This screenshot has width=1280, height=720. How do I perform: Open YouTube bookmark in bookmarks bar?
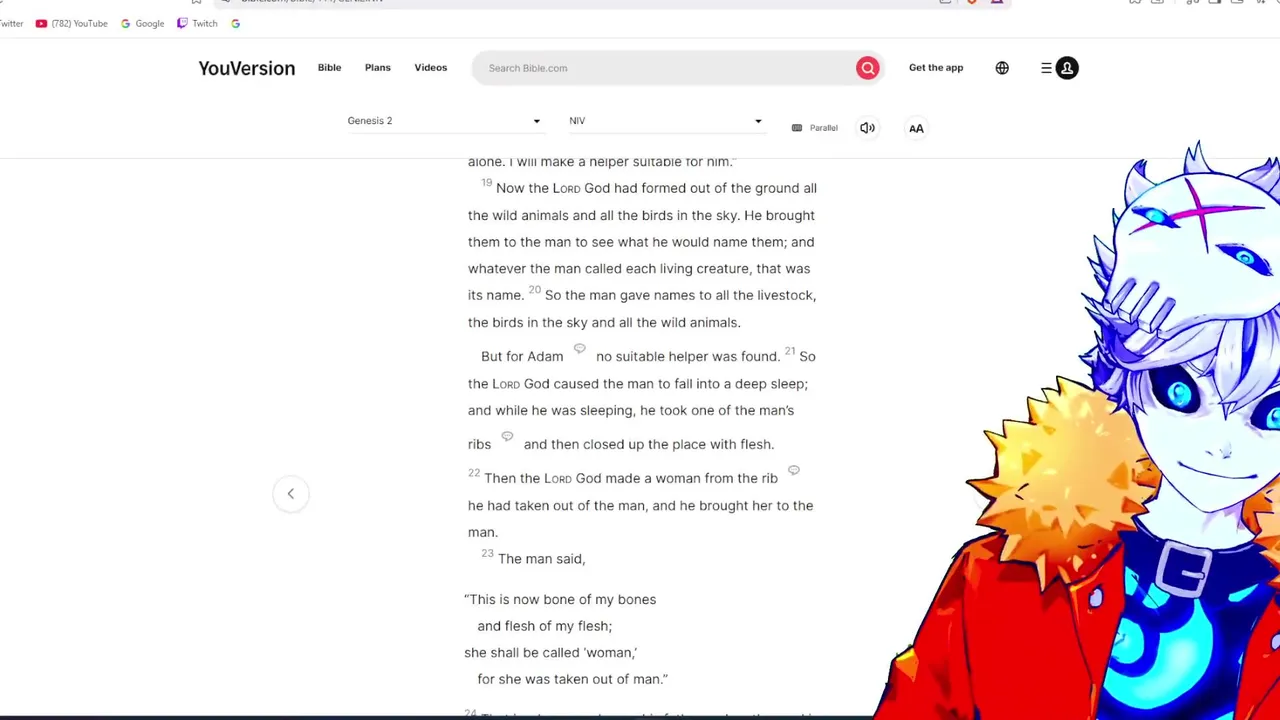pyautogui.click(x=71, y=23)
